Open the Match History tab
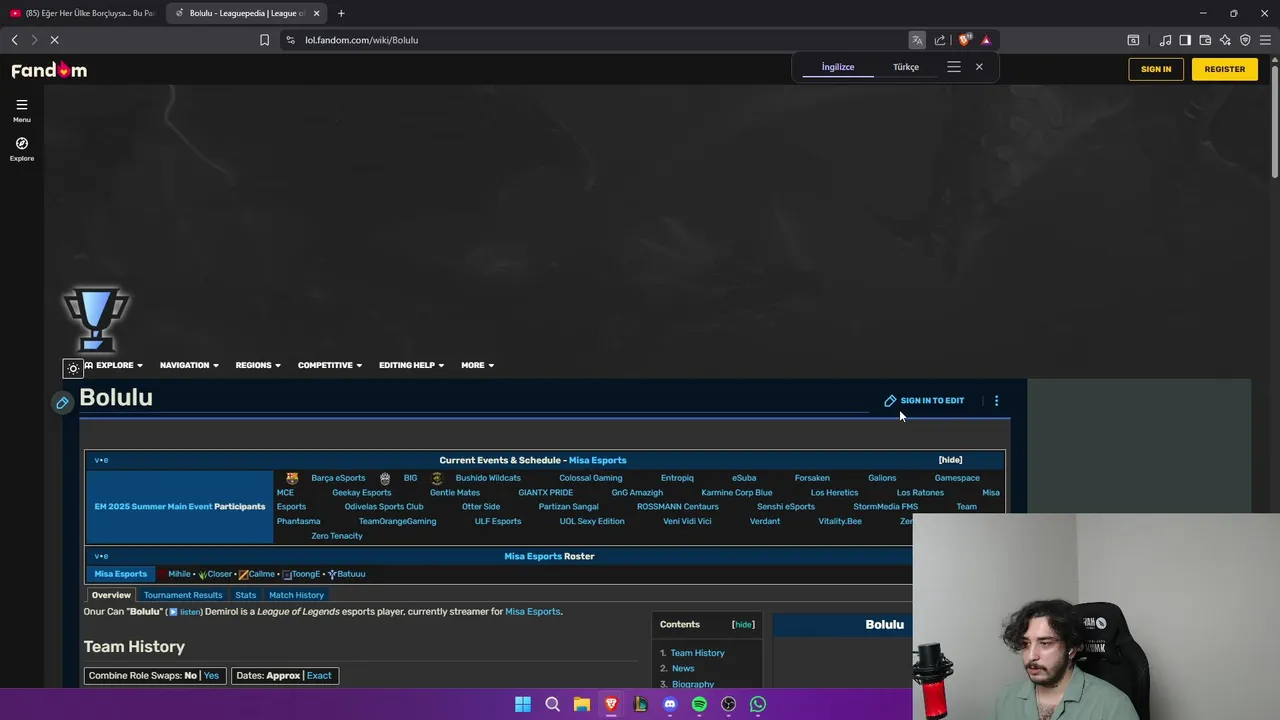 296,595
